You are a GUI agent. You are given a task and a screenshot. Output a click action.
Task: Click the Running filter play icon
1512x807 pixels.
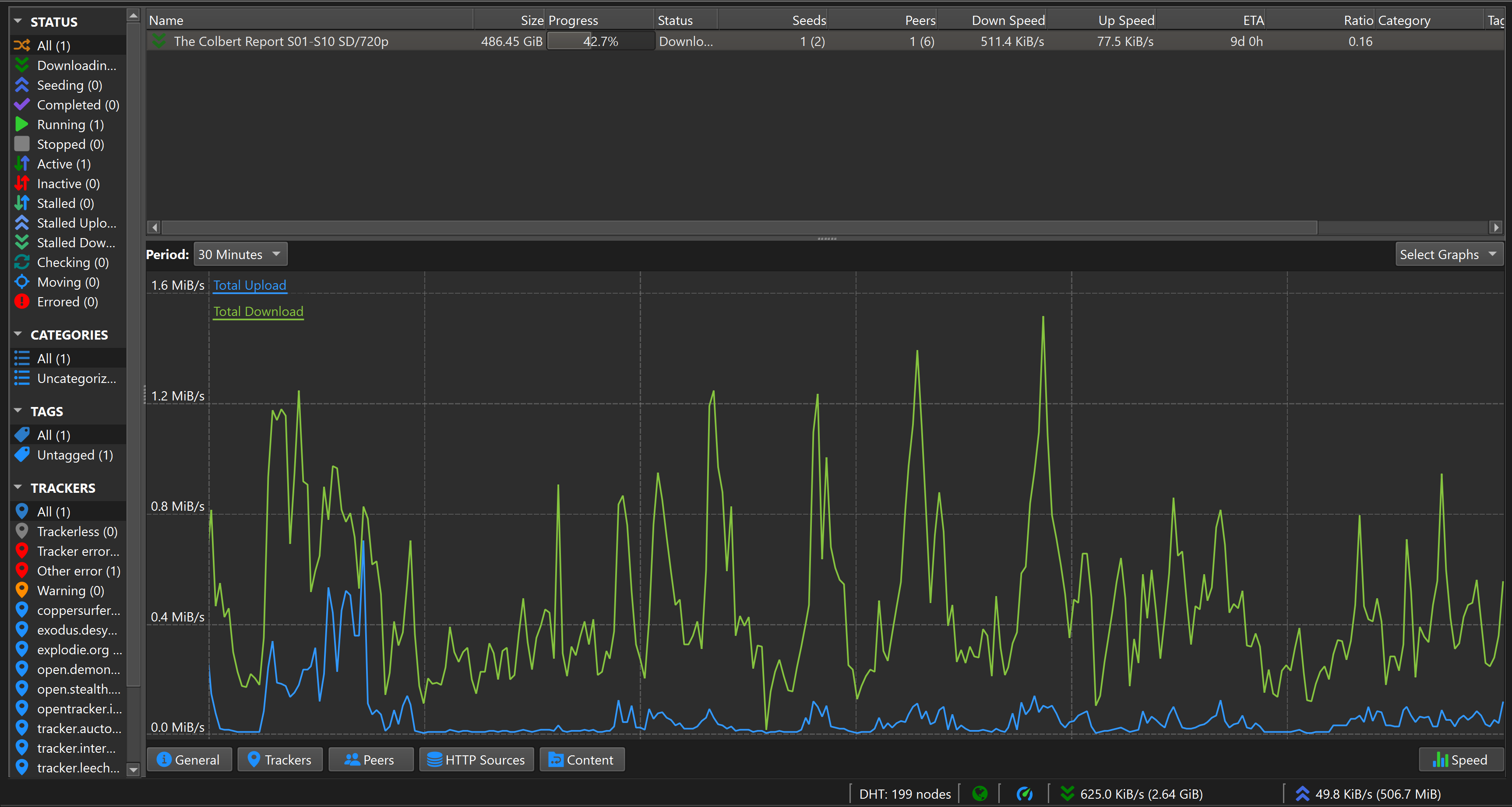[x=22, y=124]
